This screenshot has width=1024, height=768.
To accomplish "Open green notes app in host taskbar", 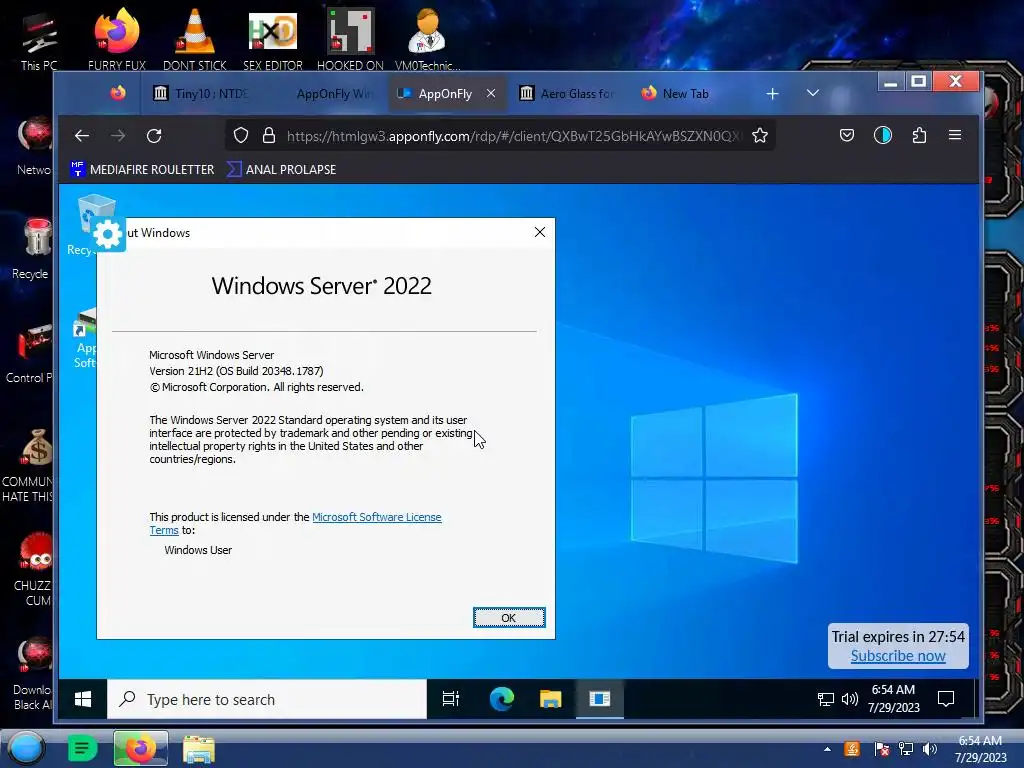I will (82, 748).
